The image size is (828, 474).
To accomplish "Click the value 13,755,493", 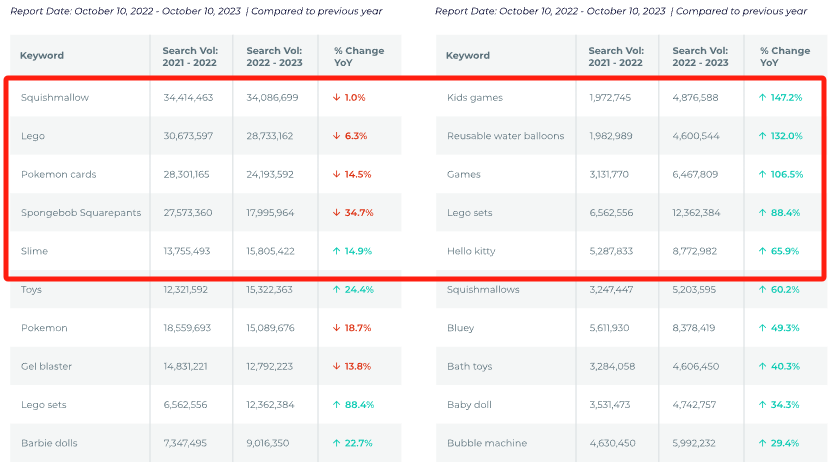I will [x=187, y=251].
